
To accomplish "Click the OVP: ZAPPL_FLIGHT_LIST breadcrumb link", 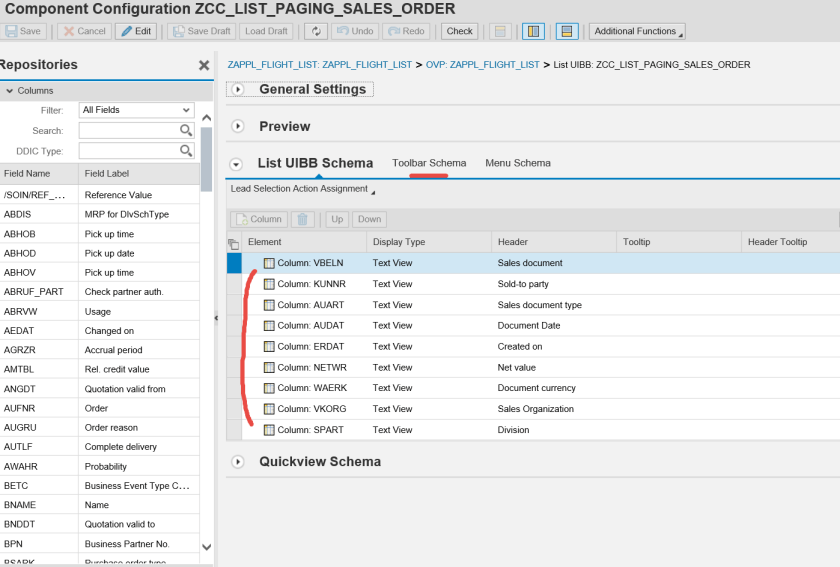I will pos(482,65).
